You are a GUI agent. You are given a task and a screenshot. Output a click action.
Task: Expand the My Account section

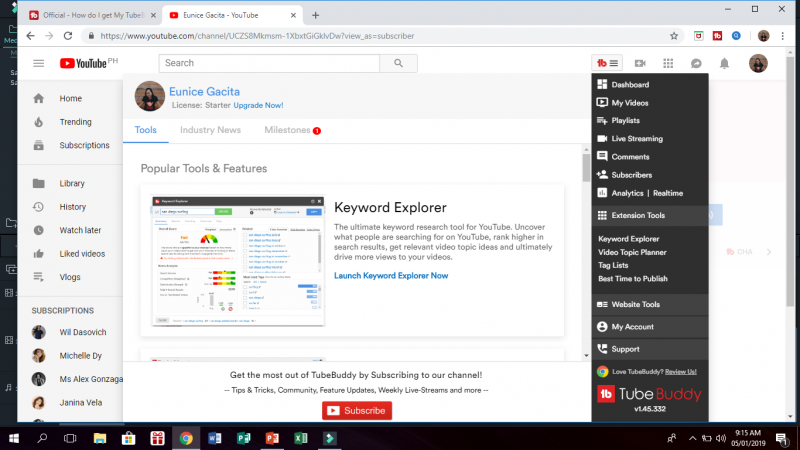tap(632, 327)
